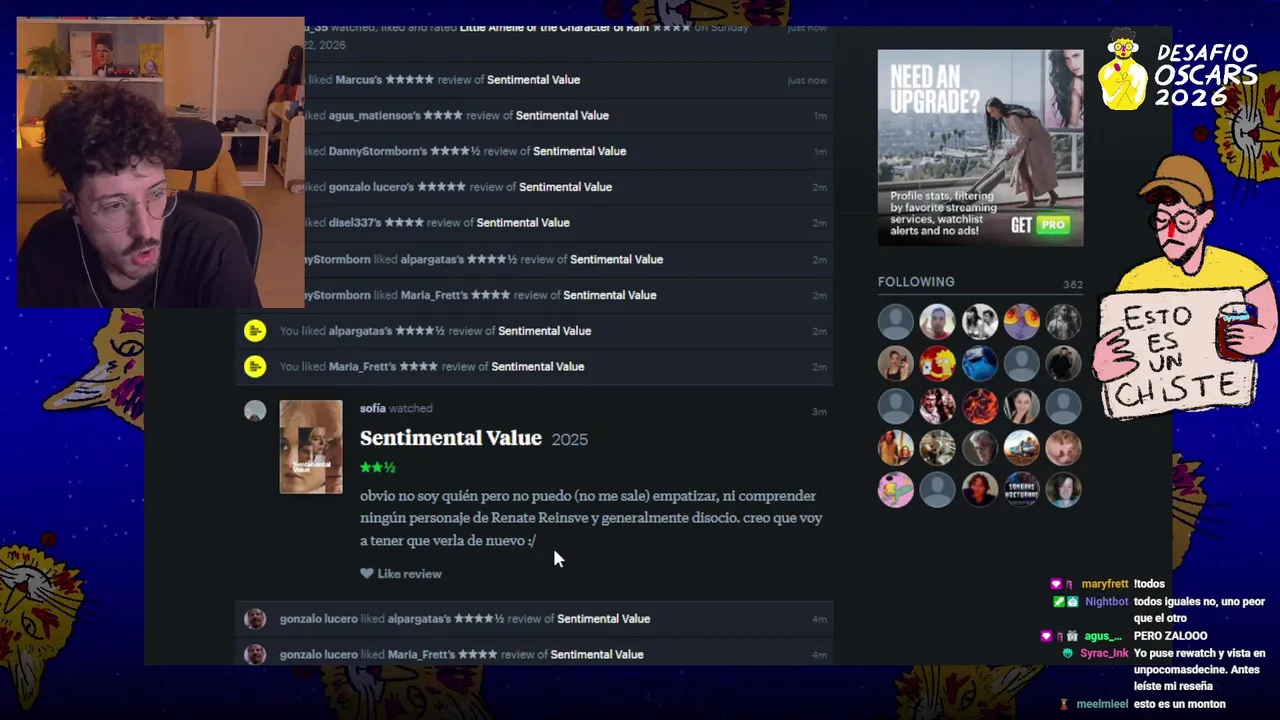The width and height of the screenshot is (1280, 720).
Task: Open the Lisa Simpson avatar in Following
Action: [x=938, y=364]
